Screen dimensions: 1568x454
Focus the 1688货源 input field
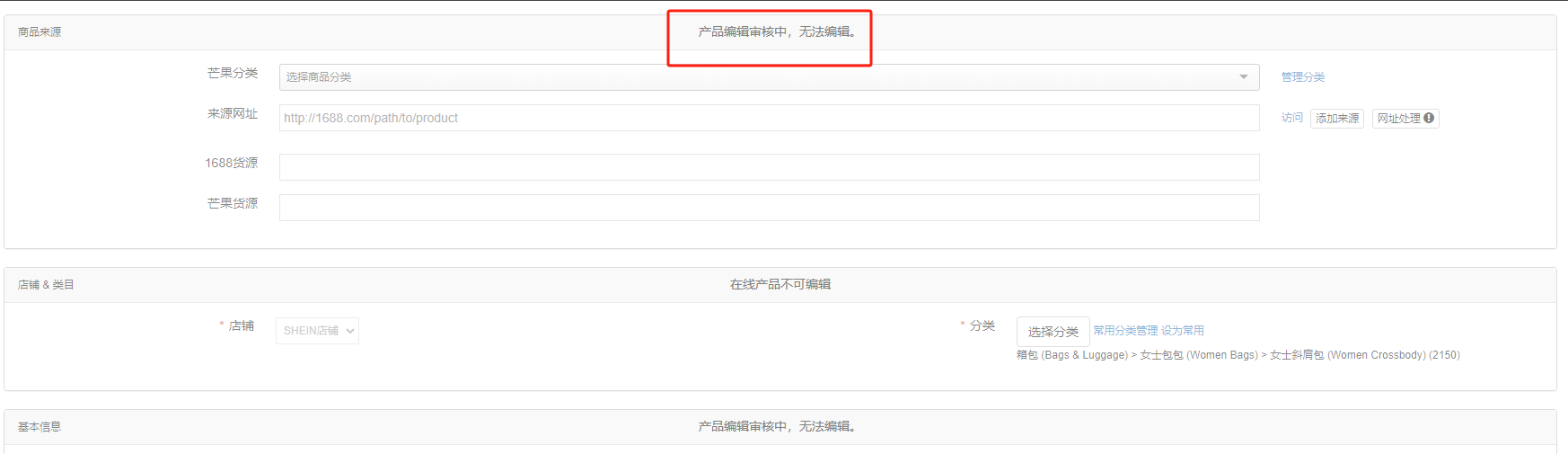pyautogui.click(x=769, y=167)
